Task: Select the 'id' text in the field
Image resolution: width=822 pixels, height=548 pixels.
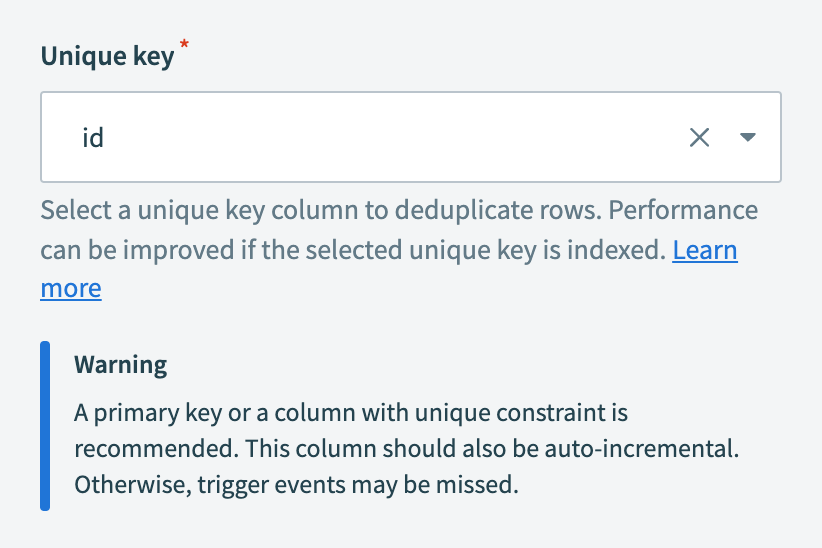Action: [93, 138]
